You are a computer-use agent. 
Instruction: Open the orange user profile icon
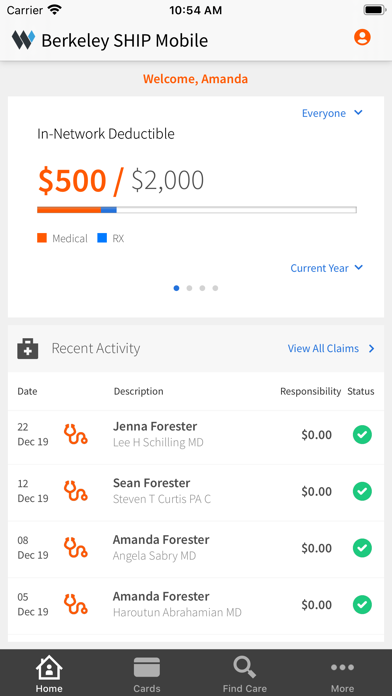(x=362, y=37)
